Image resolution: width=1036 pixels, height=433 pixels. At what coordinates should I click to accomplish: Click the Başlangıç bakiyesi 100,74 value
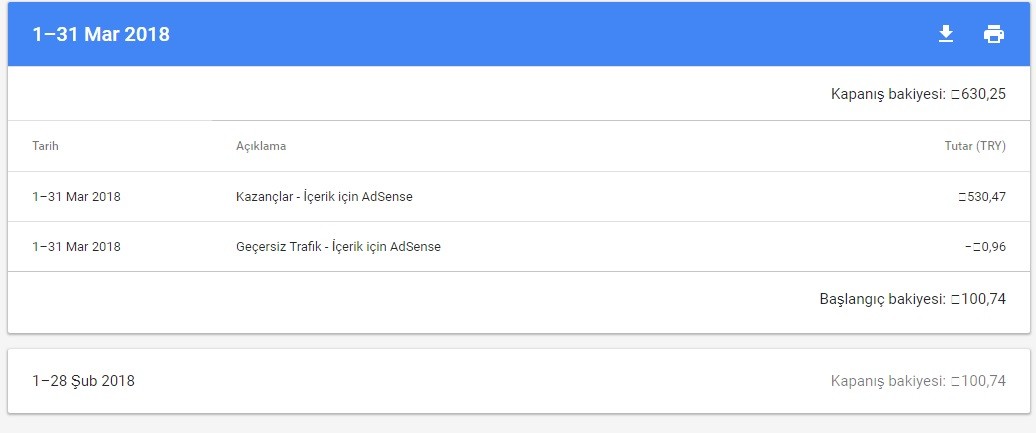pyautogui.click(x=979, y=299)
